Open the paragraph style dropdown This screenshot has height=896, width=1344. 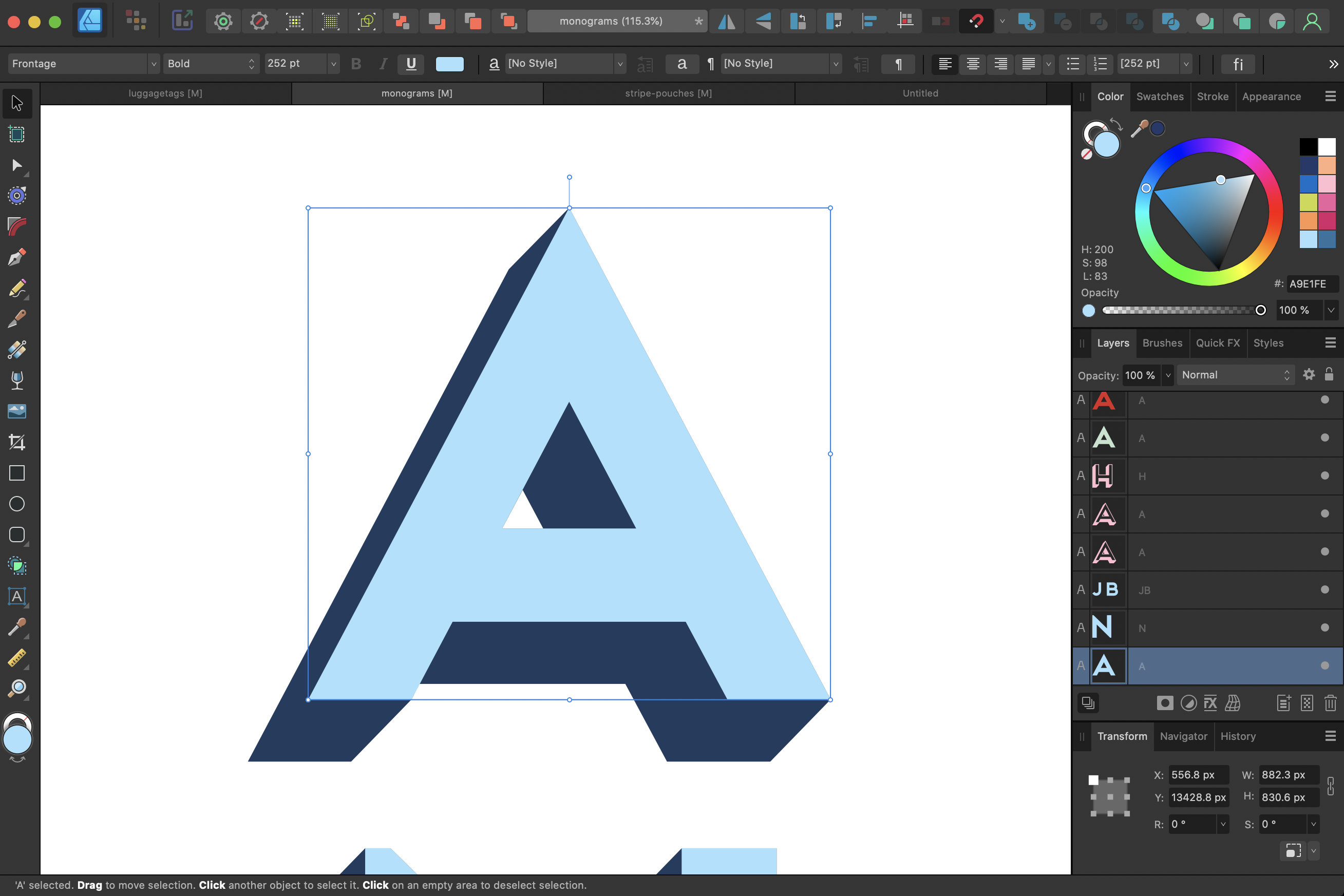[x=836, y=64]
